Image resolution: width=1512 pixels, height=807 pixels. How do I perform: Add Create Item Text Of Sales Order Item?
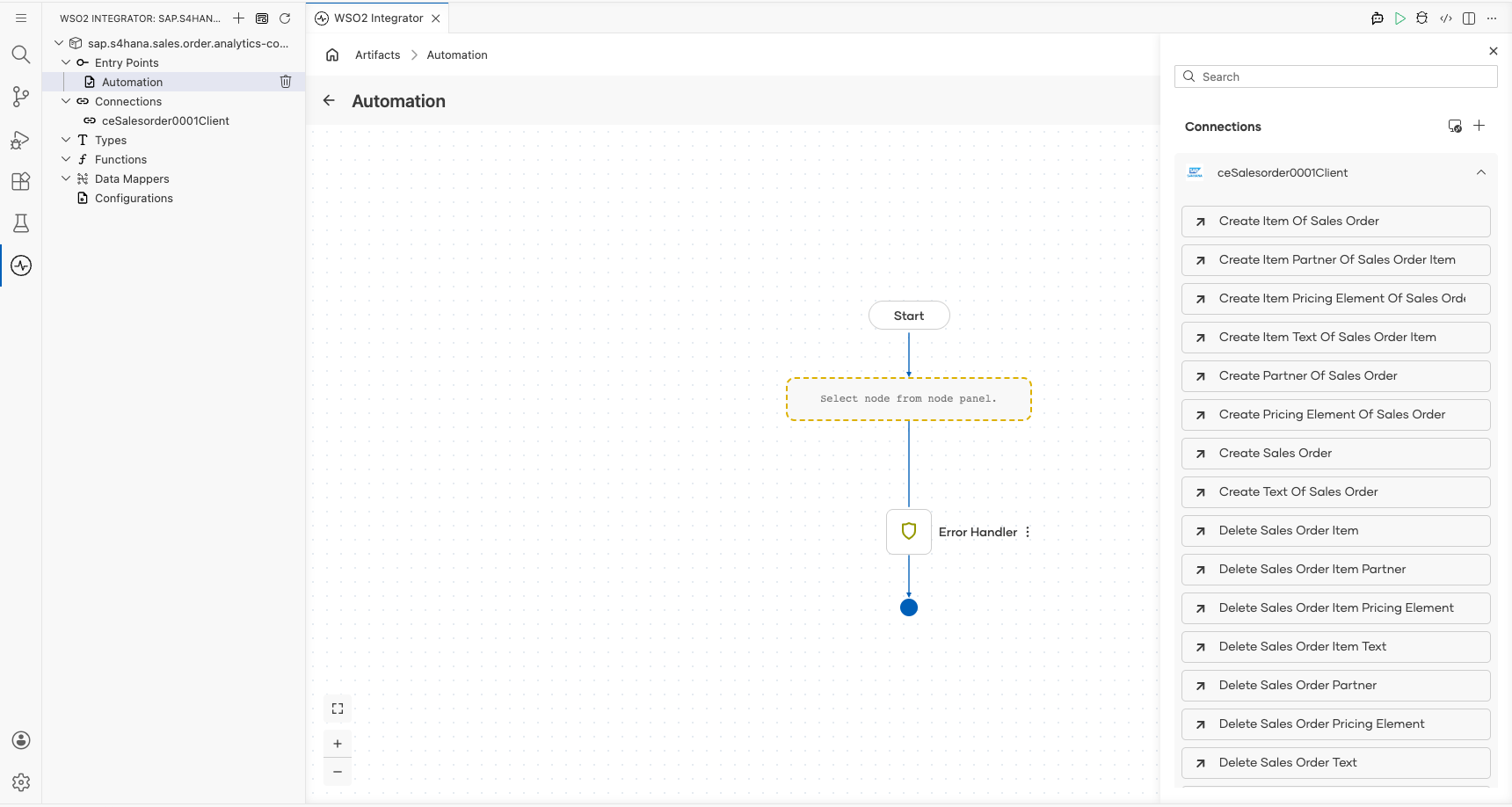[x=1336, y=338]
